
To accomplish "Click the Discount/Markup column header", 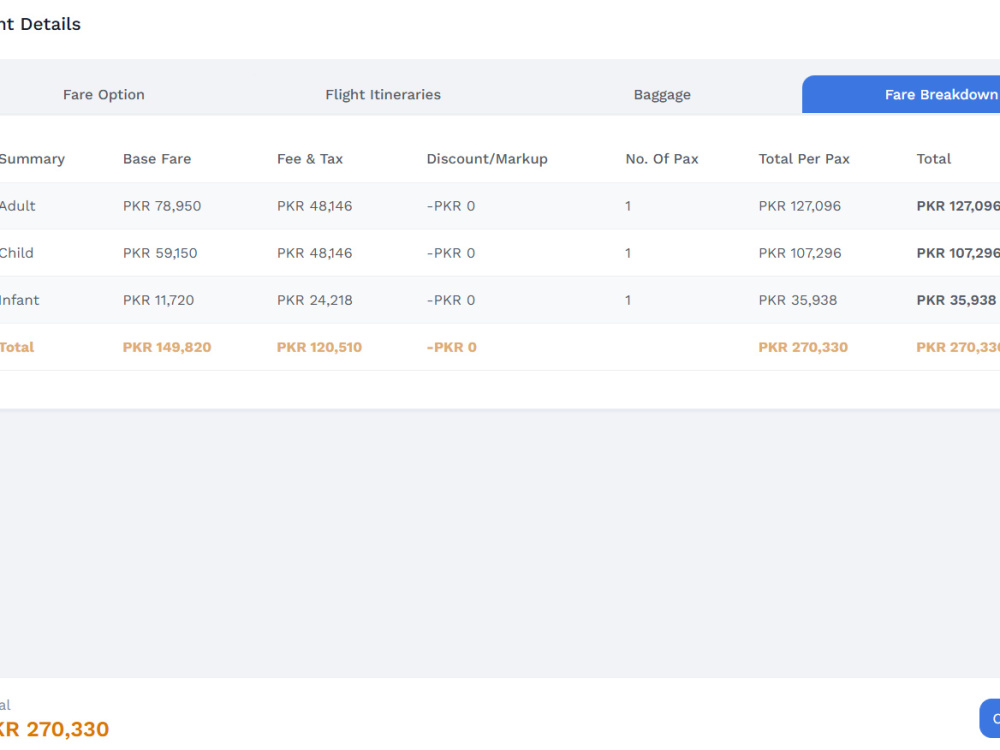I will 487,159.
